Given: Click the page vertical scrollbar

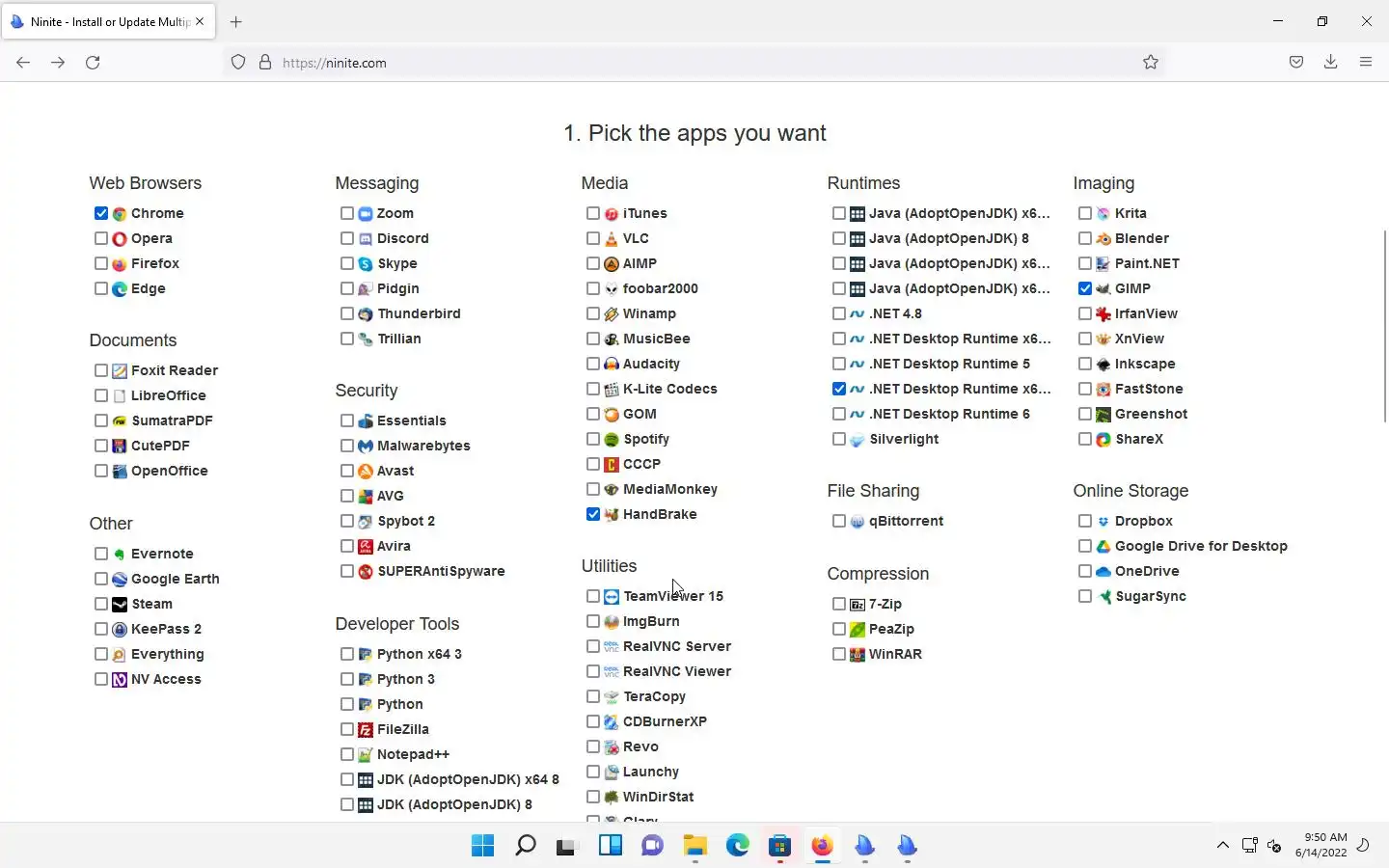Looking at the screenshot, I should coord(1385,326).
